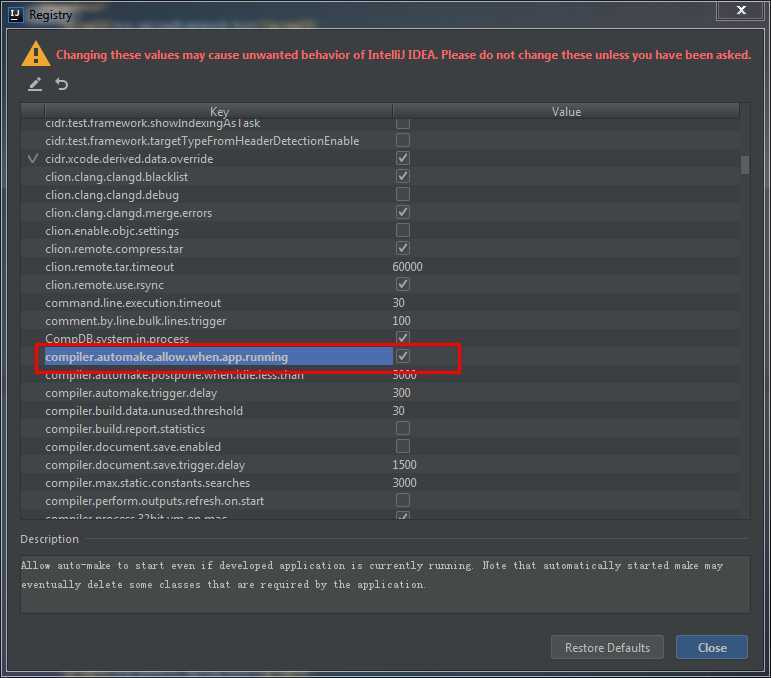
Task: Select clion.remote.use.rsync key
Action: coord(104,285)
